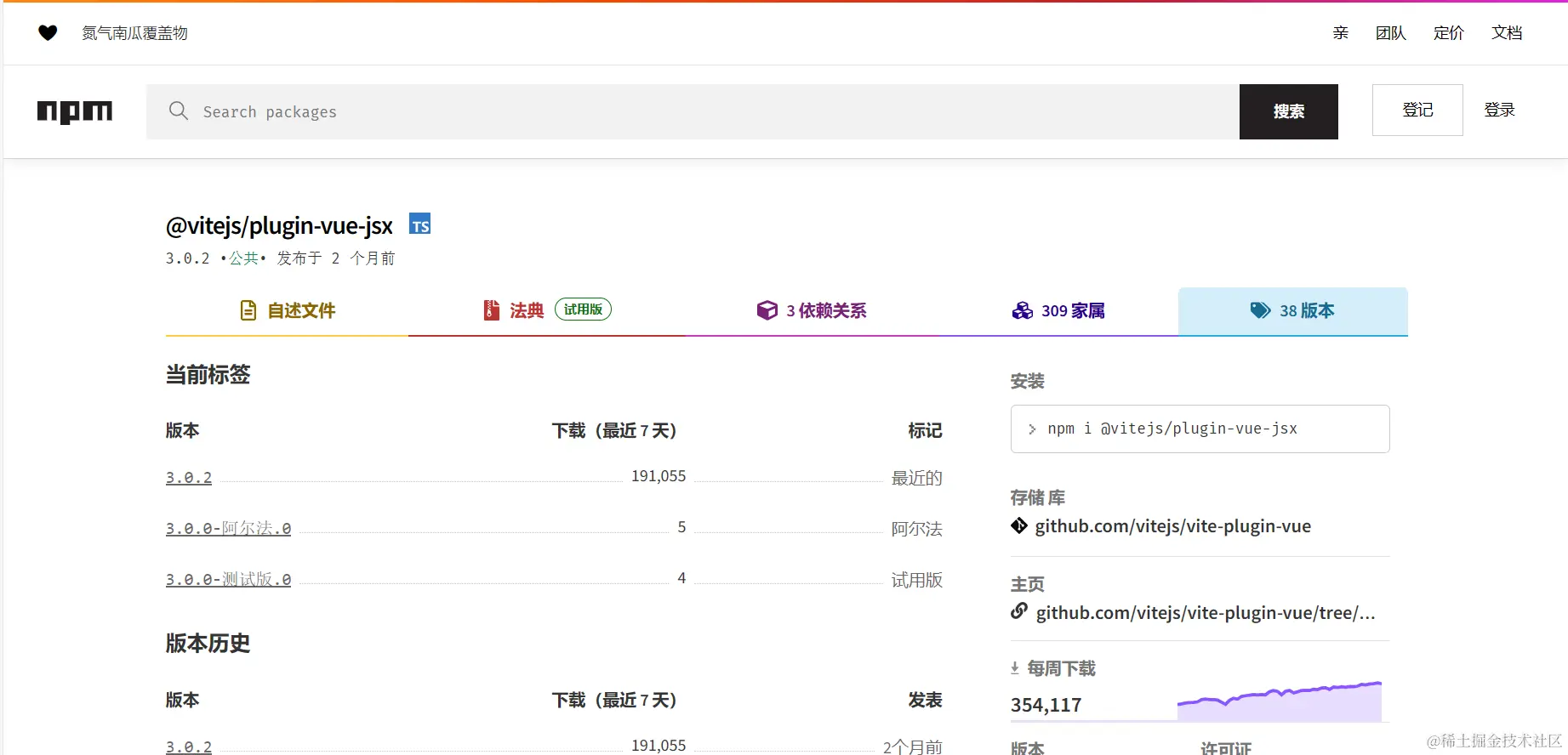1568x755 pixels.
Task: Open version 3.0.0-阿尔法.0 link
Action: click(x=228, y=529)
